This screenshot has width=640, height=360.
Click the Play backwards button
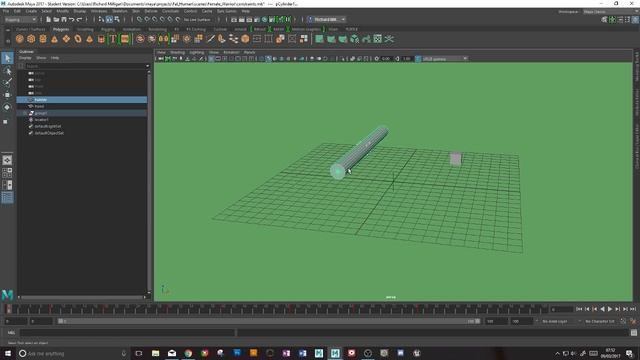pyautogui.click(x=602, y=309)
